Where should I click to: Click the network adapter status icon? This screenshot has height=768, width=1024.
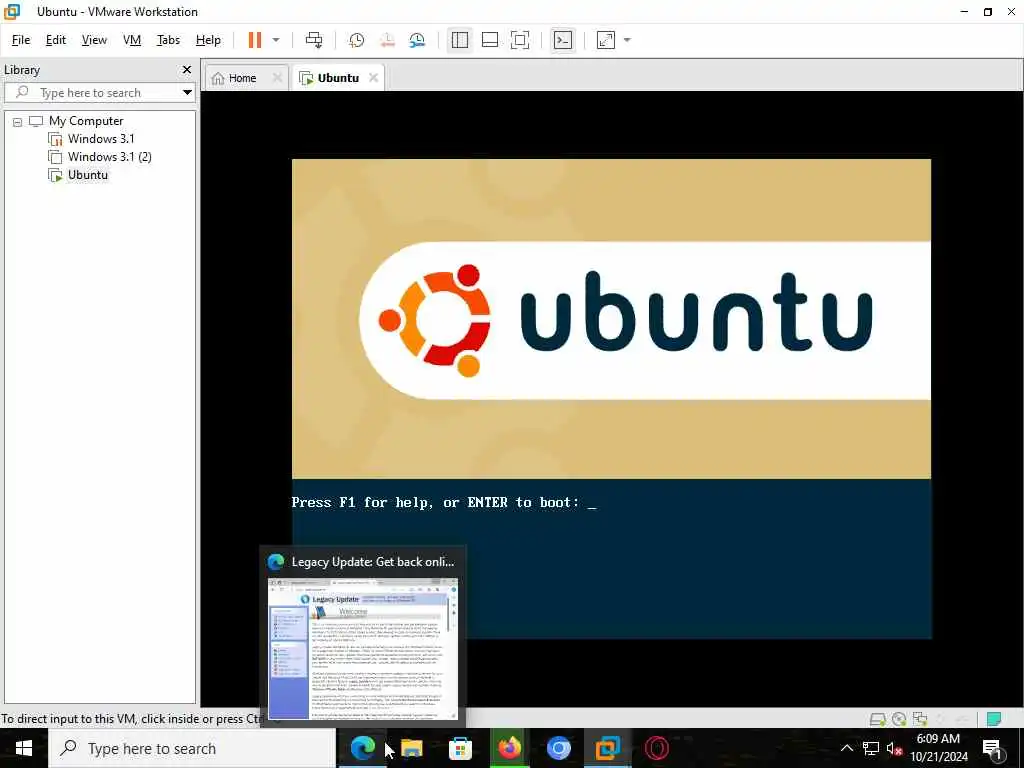[920, 719]
